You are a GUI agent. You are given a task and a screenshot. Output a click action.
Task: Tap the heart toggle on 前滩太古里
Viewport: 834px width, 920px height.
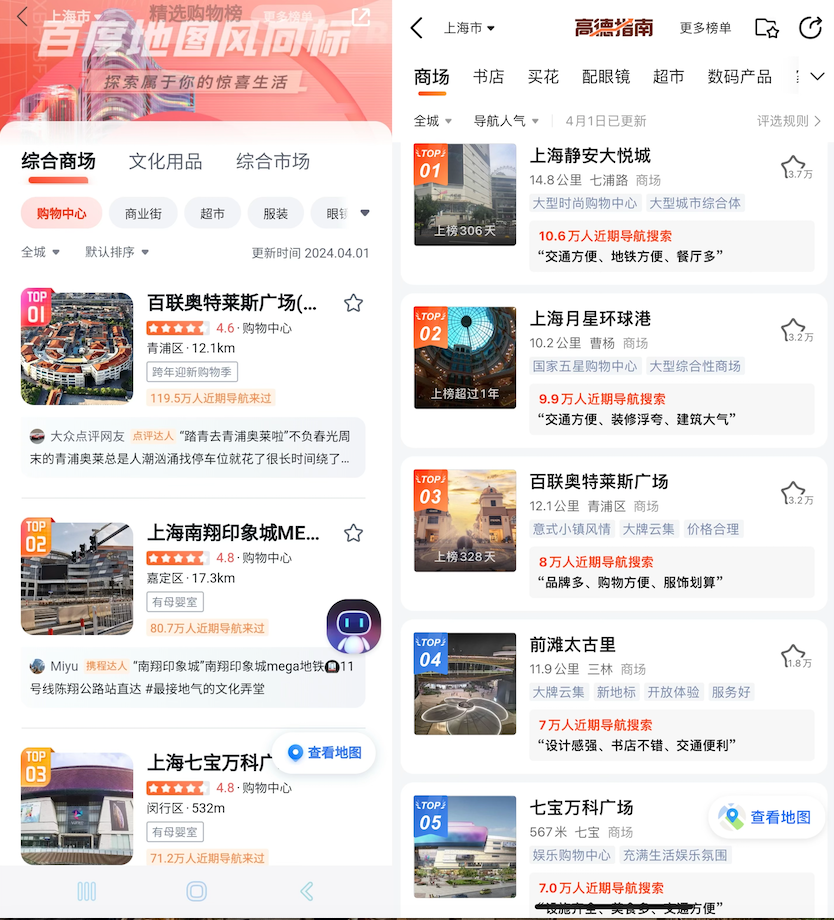tap(793, 655)
